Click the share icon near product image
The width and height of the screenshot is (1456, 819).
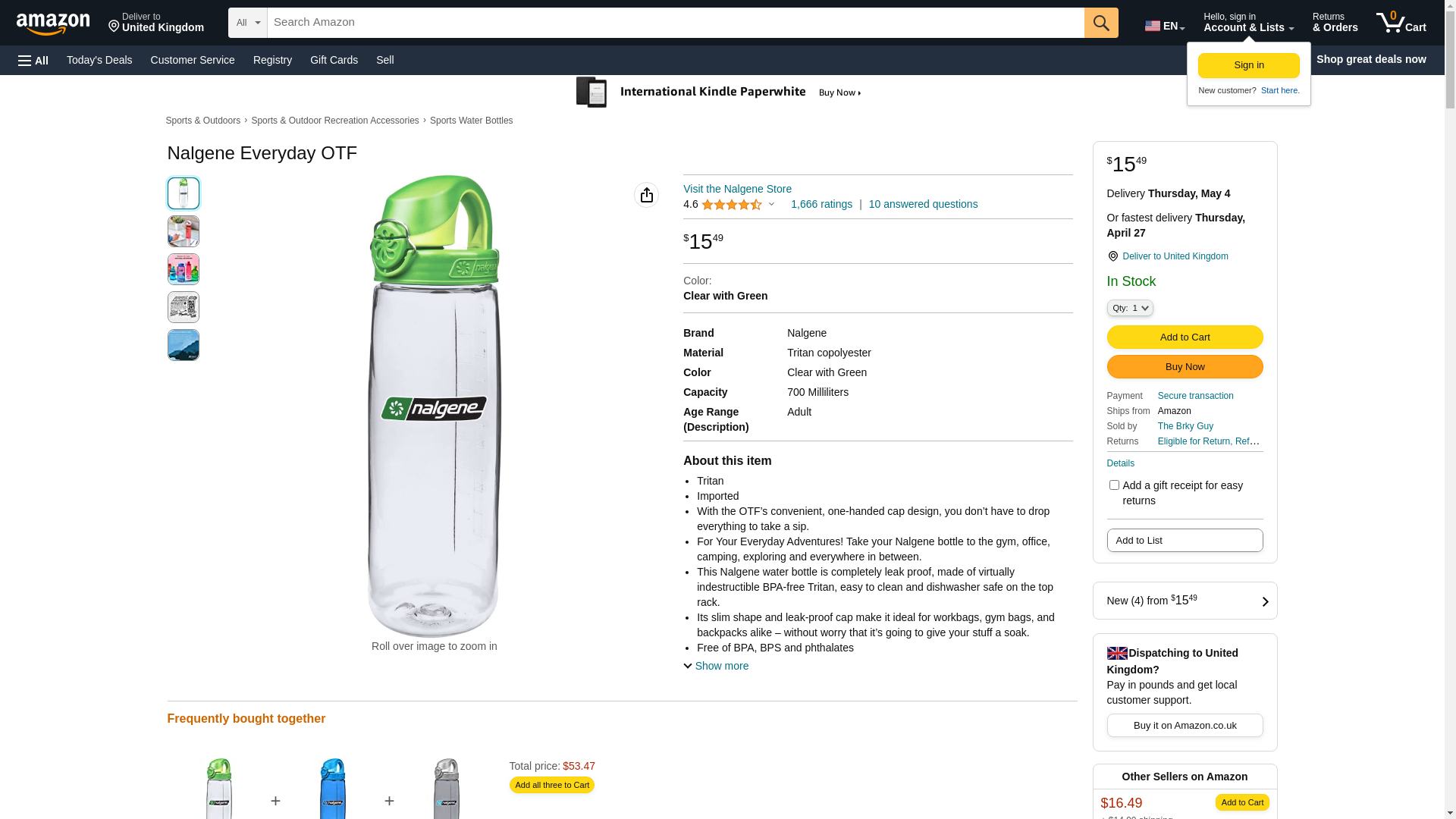[646, 195]
